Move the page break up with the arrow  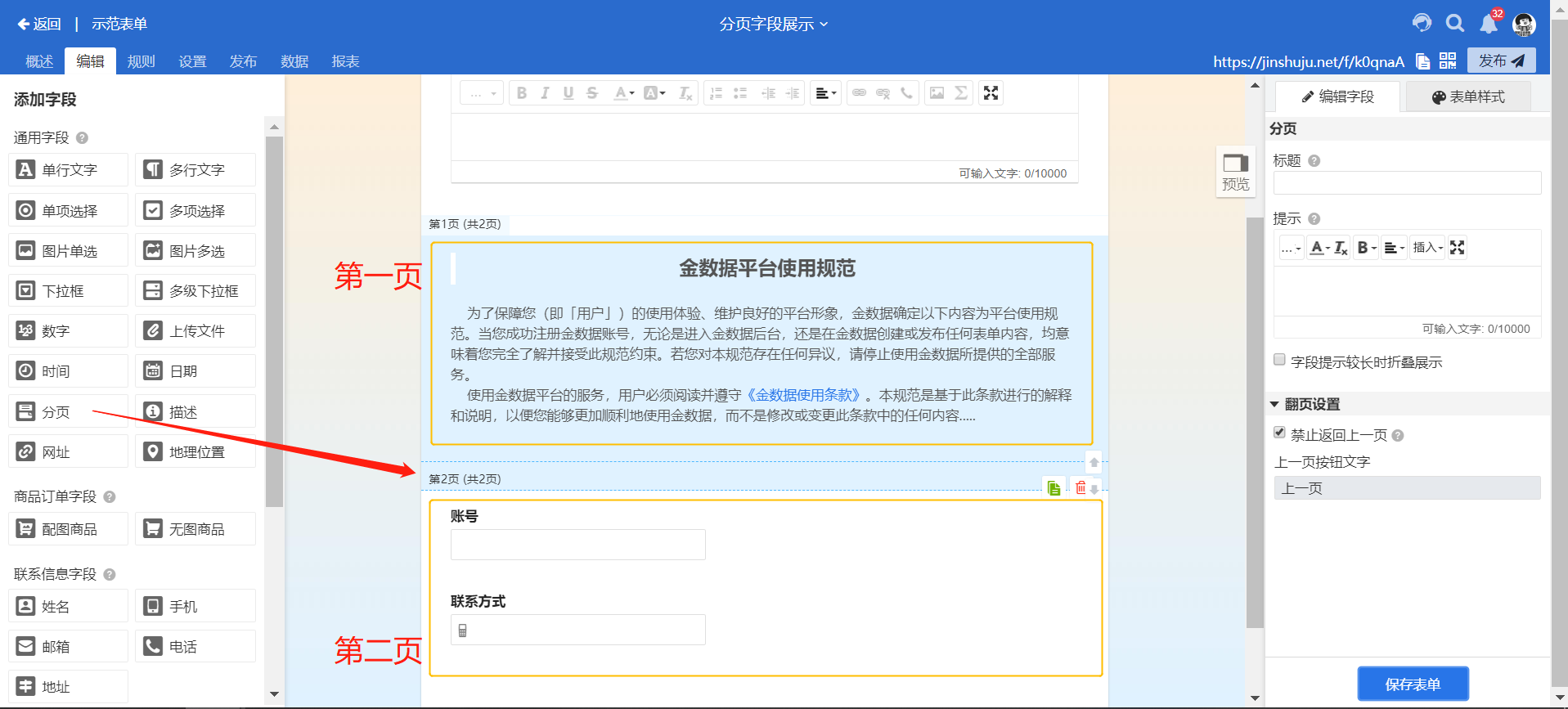click(1094, 462)
